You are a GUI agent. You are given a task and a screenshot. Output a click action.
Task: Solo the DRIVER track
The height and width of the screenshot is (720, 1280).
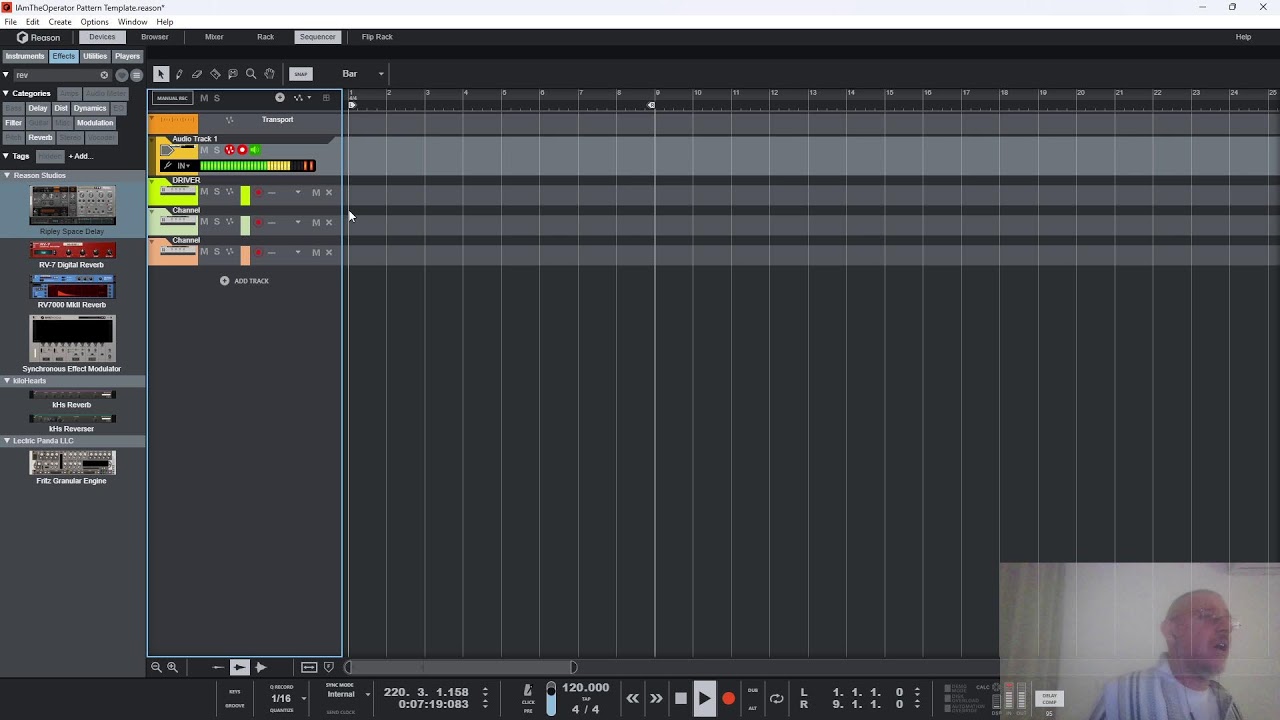click(x=216, y=192)
